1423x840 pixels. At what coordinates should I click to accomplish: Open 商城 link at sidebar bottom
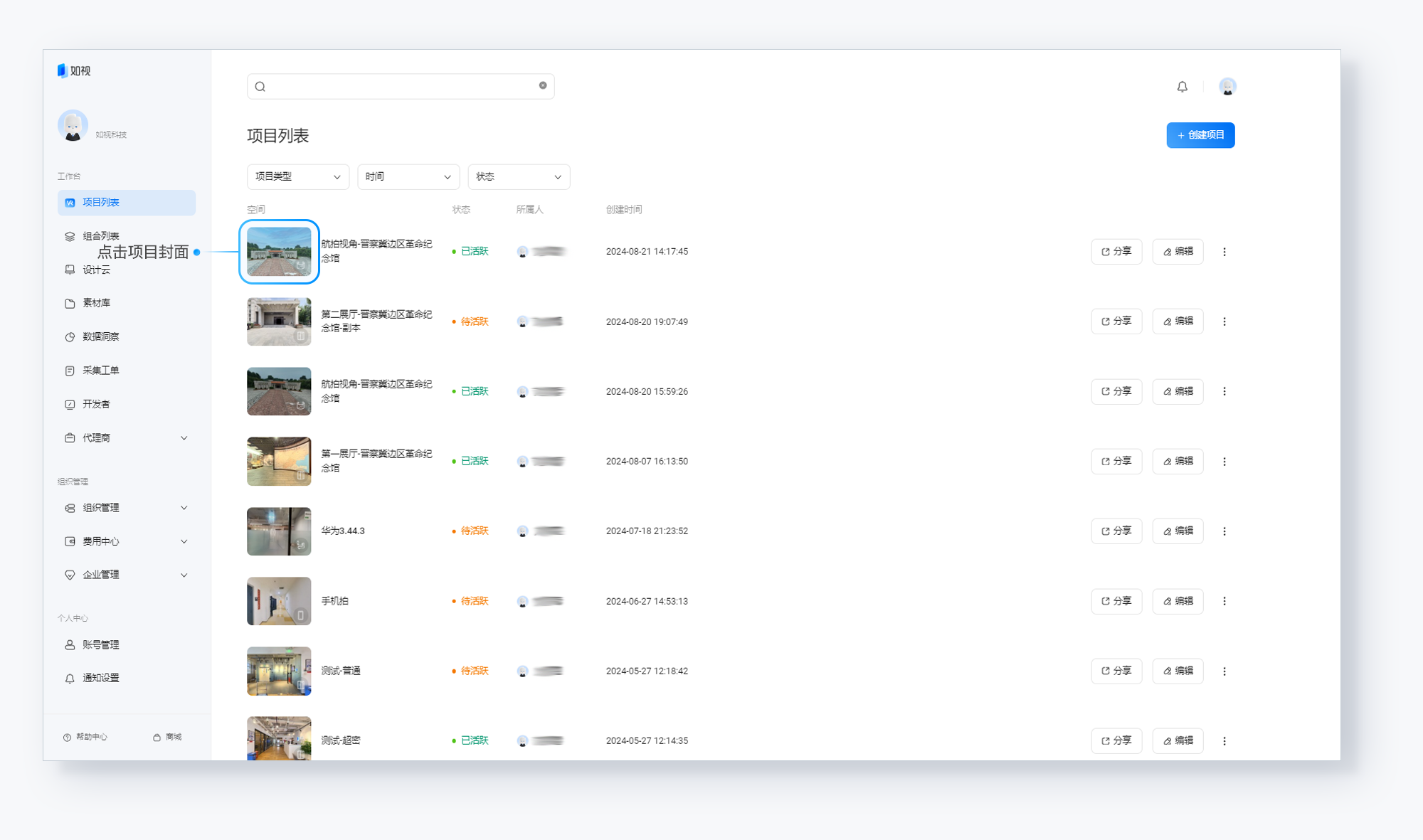167,738
